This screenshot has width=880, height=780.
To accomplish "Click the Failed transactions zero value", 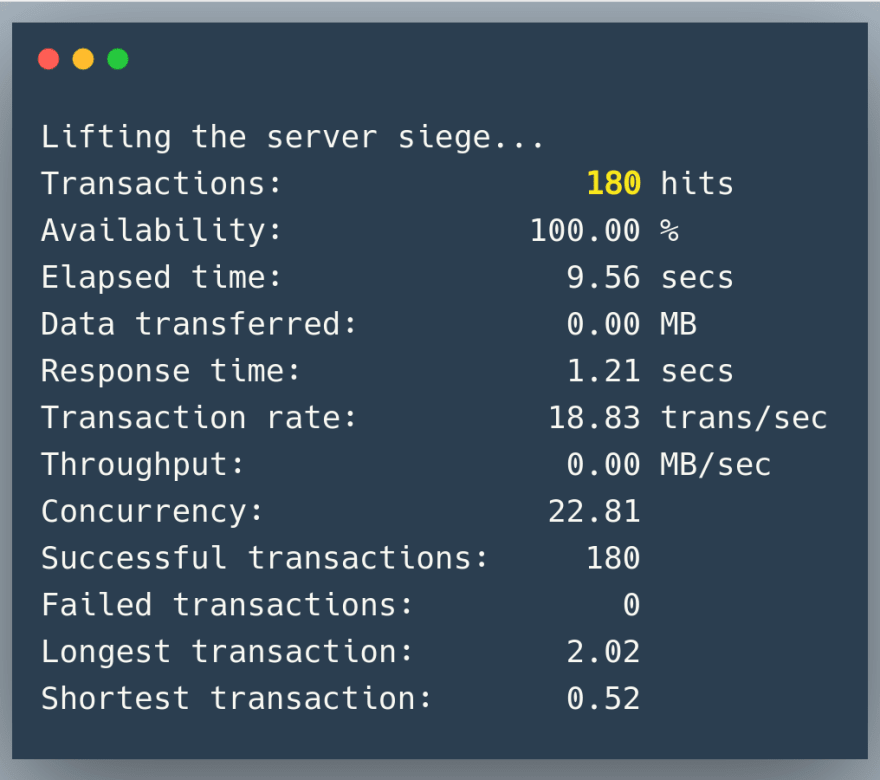I will [632, 605].
